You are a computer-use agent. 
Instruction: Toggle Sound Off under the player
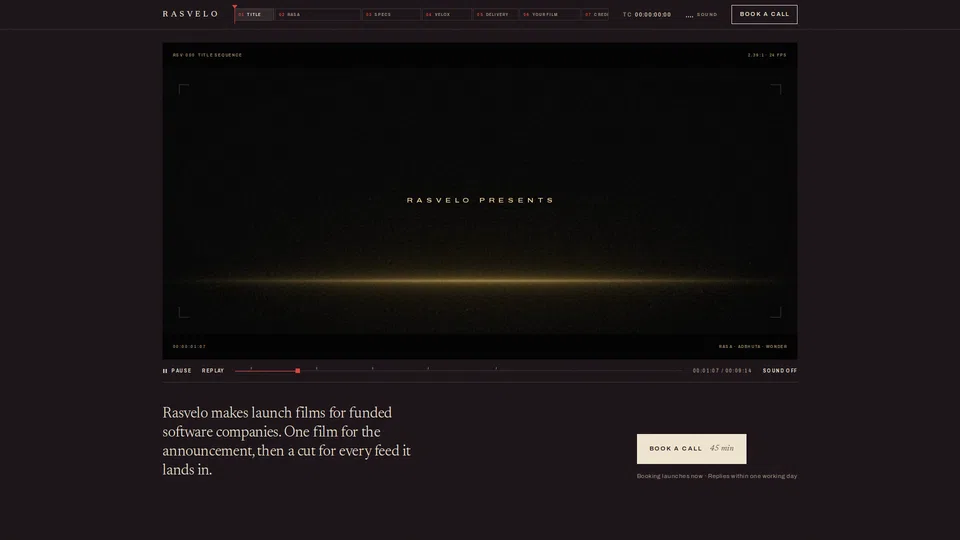click(x=779, y=370)
